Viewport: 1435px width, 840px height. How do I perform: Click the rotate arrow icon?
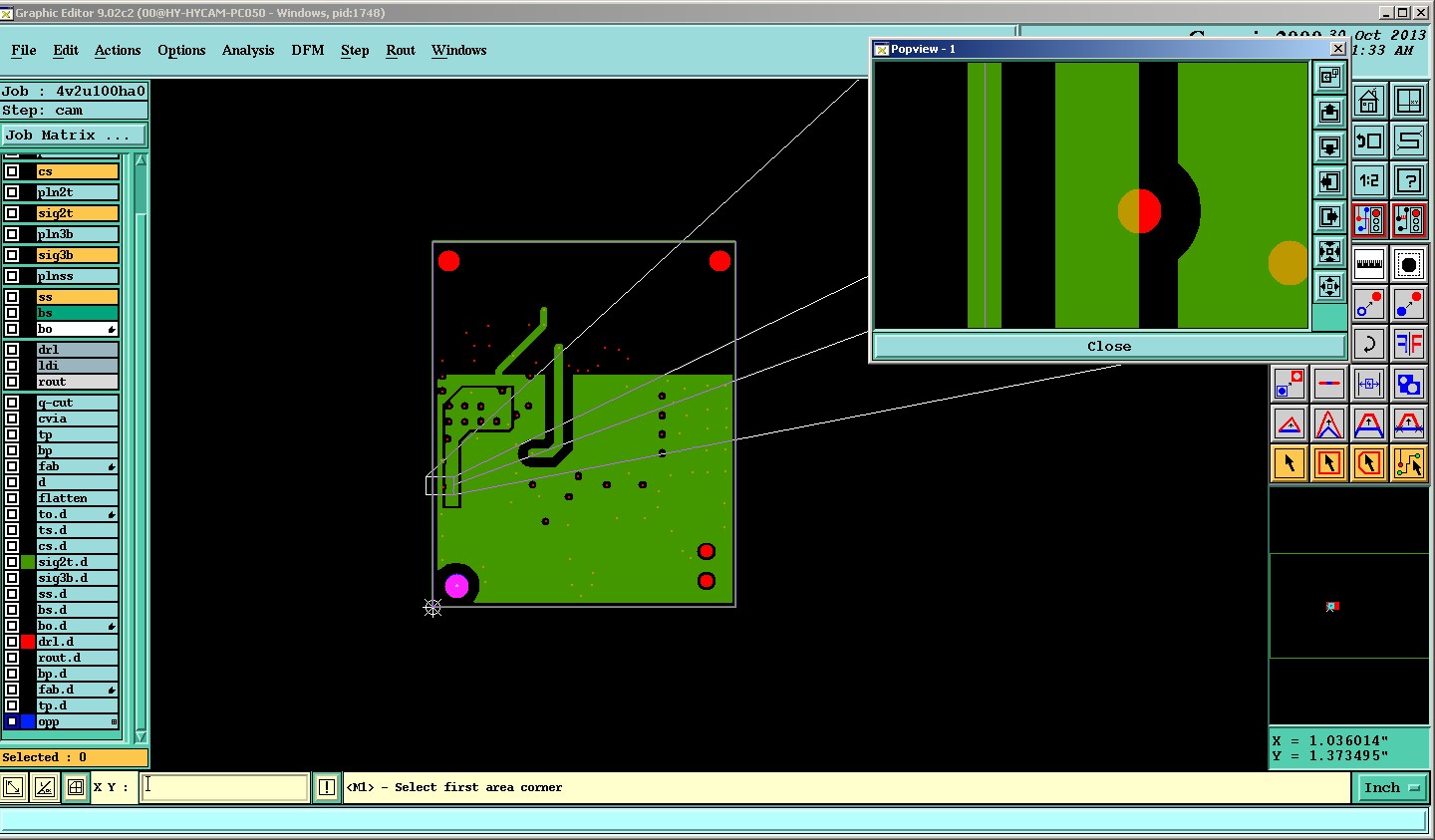pos(1369,344)
